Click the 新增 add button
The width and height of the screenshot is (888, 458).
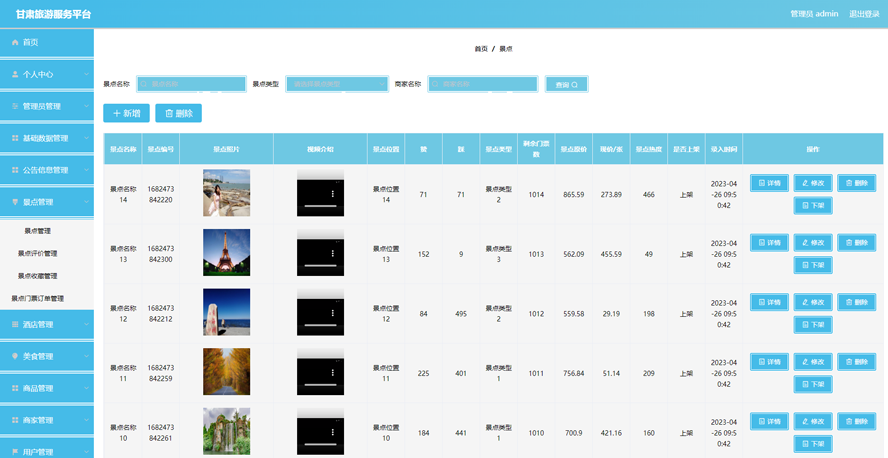(x=126, y=113)
